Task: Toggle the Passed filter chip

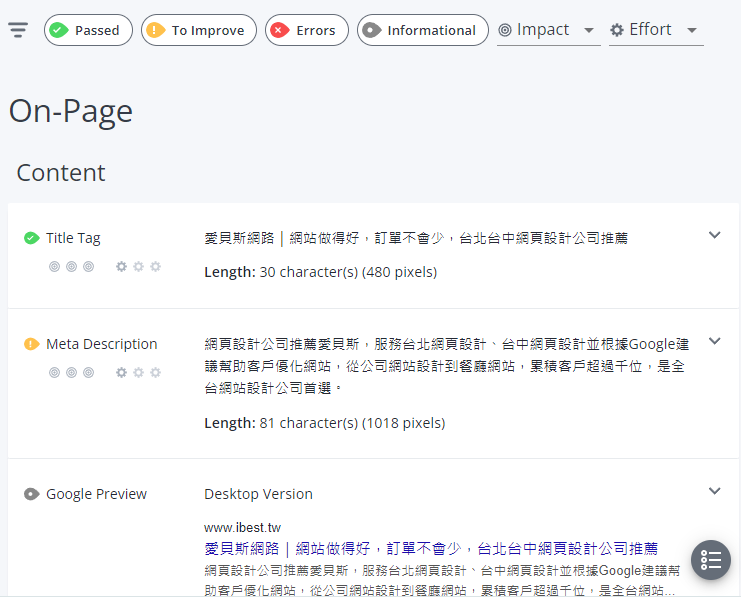Action: point(88,30)
